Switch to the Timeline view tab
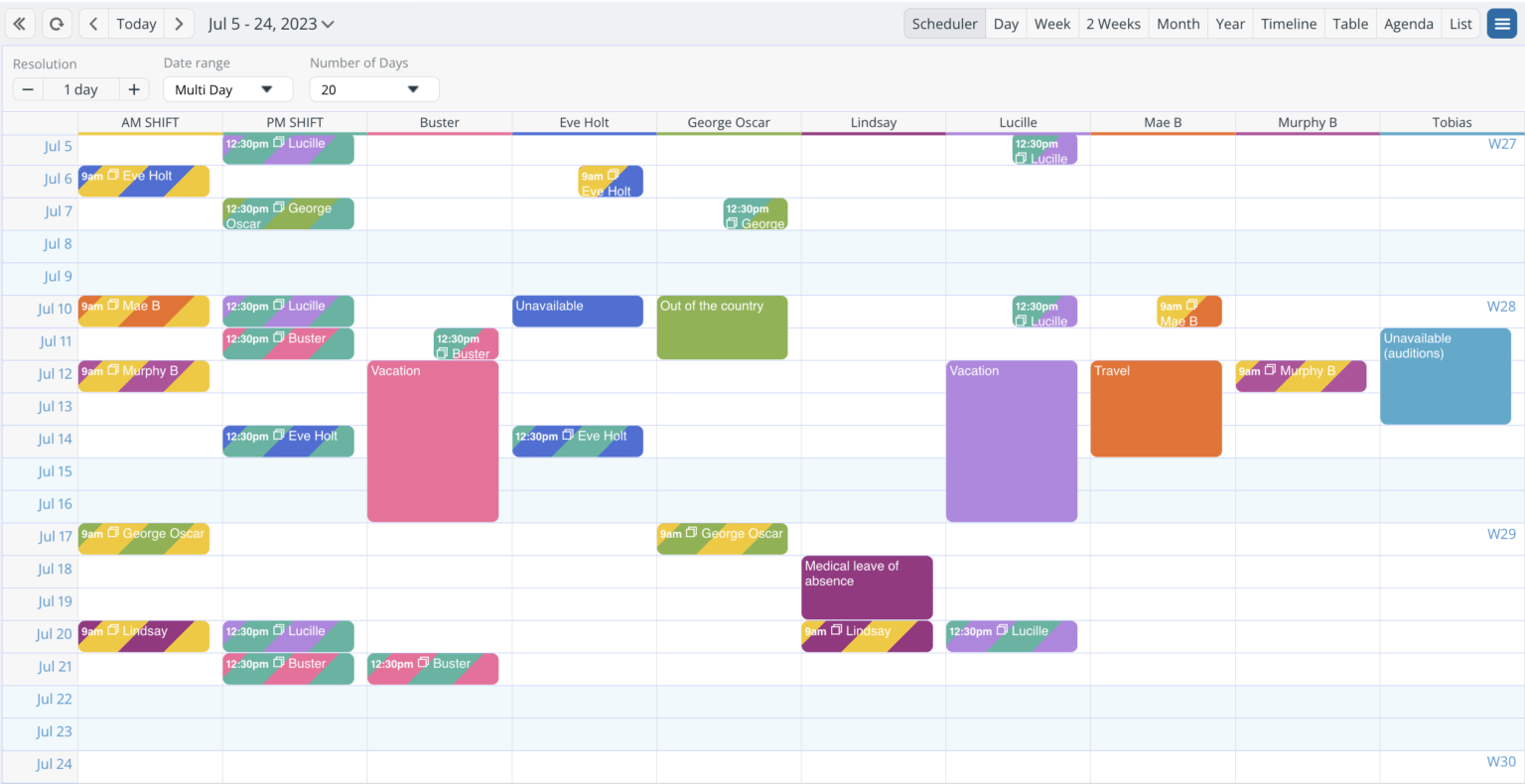1525x784 pixels. tap(1288, 23)
